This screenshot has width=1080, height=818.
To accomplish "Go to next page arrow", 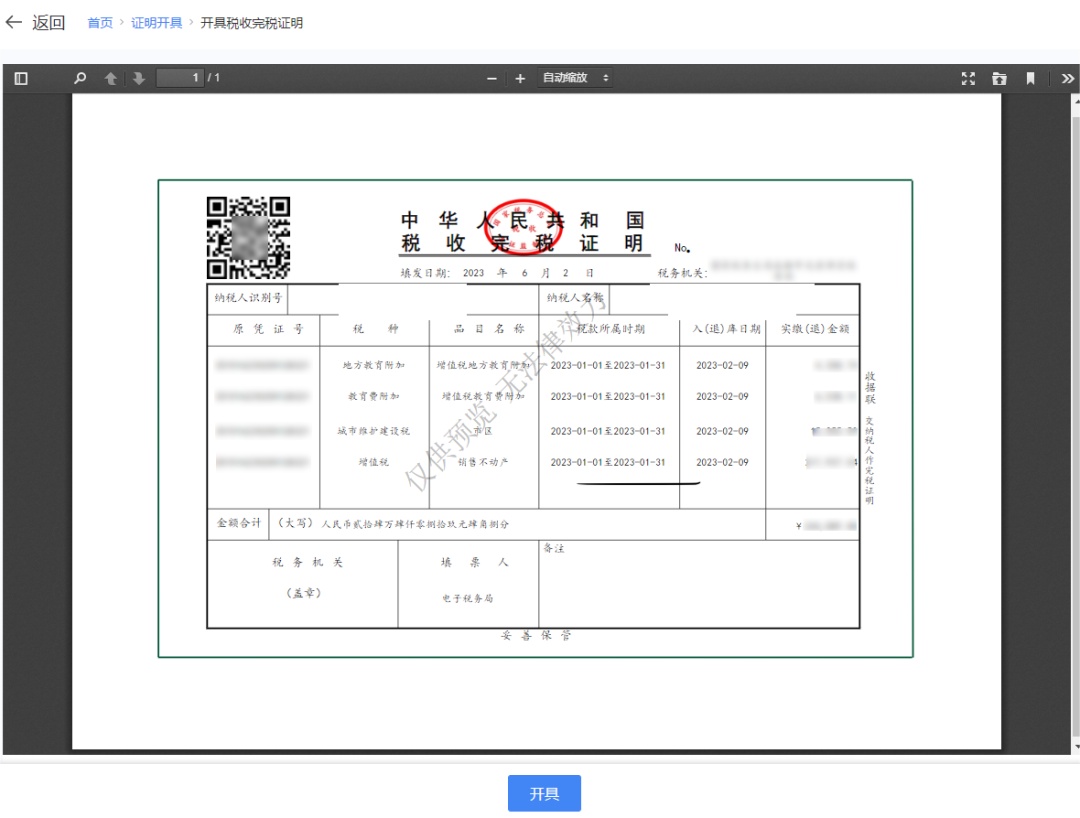I will [x=139, y=78].
